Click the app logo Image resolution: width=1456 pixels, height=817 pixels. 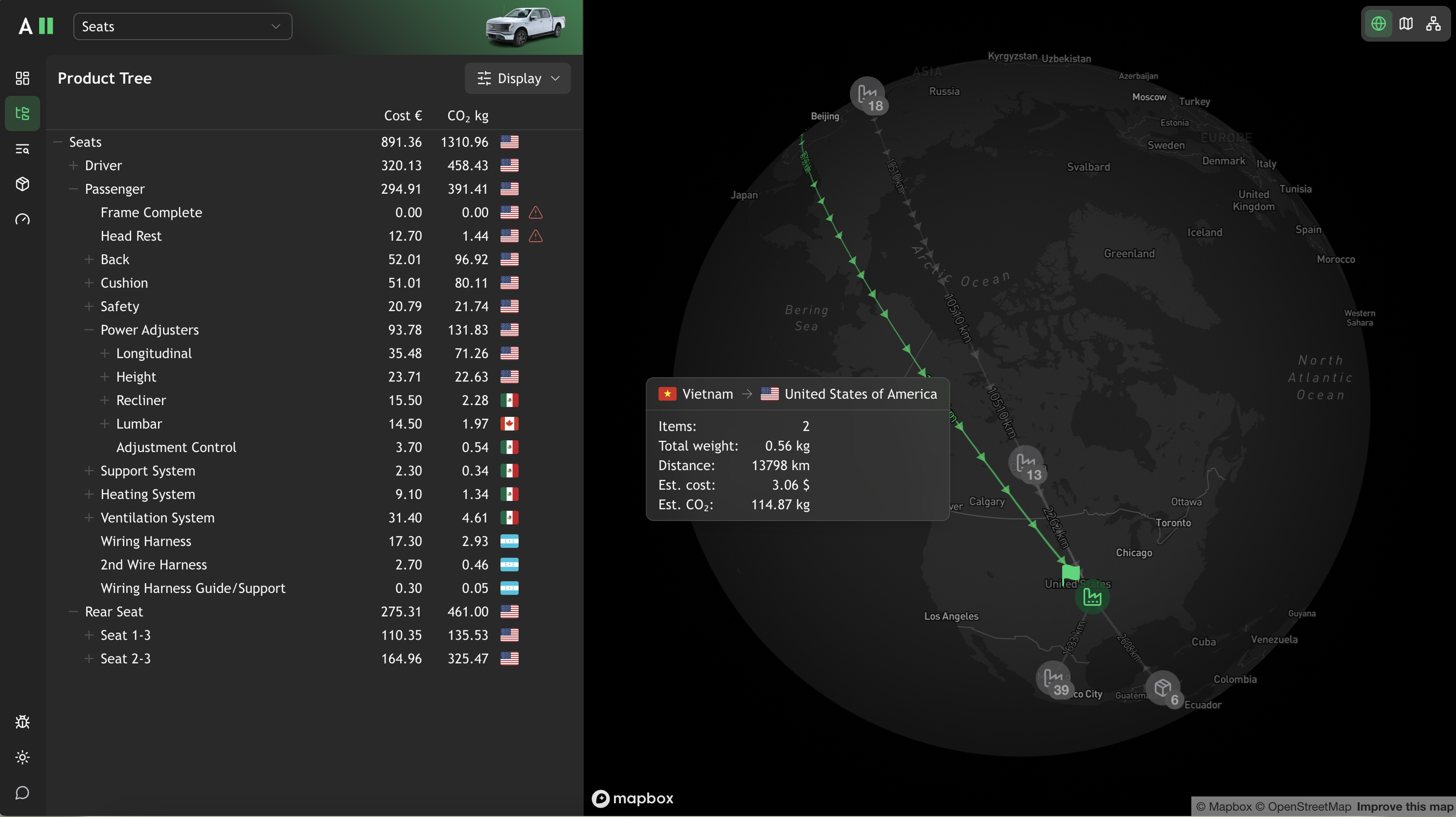click(x=36, y=26)
